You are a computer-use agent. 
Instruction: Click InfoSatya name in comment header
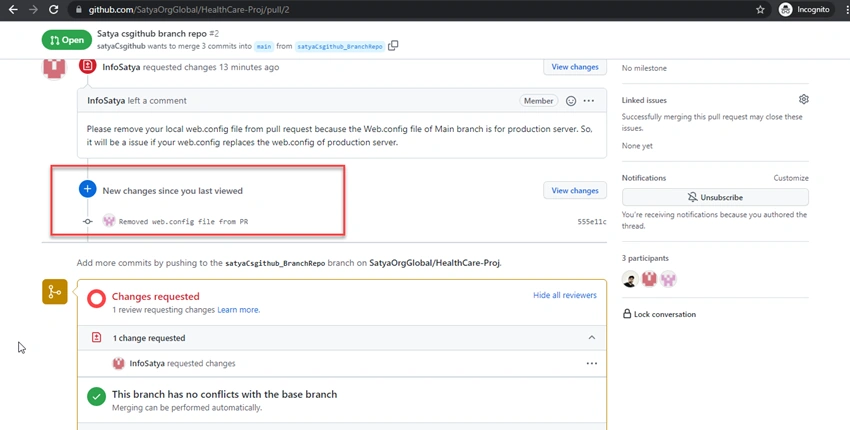[106, 100]
